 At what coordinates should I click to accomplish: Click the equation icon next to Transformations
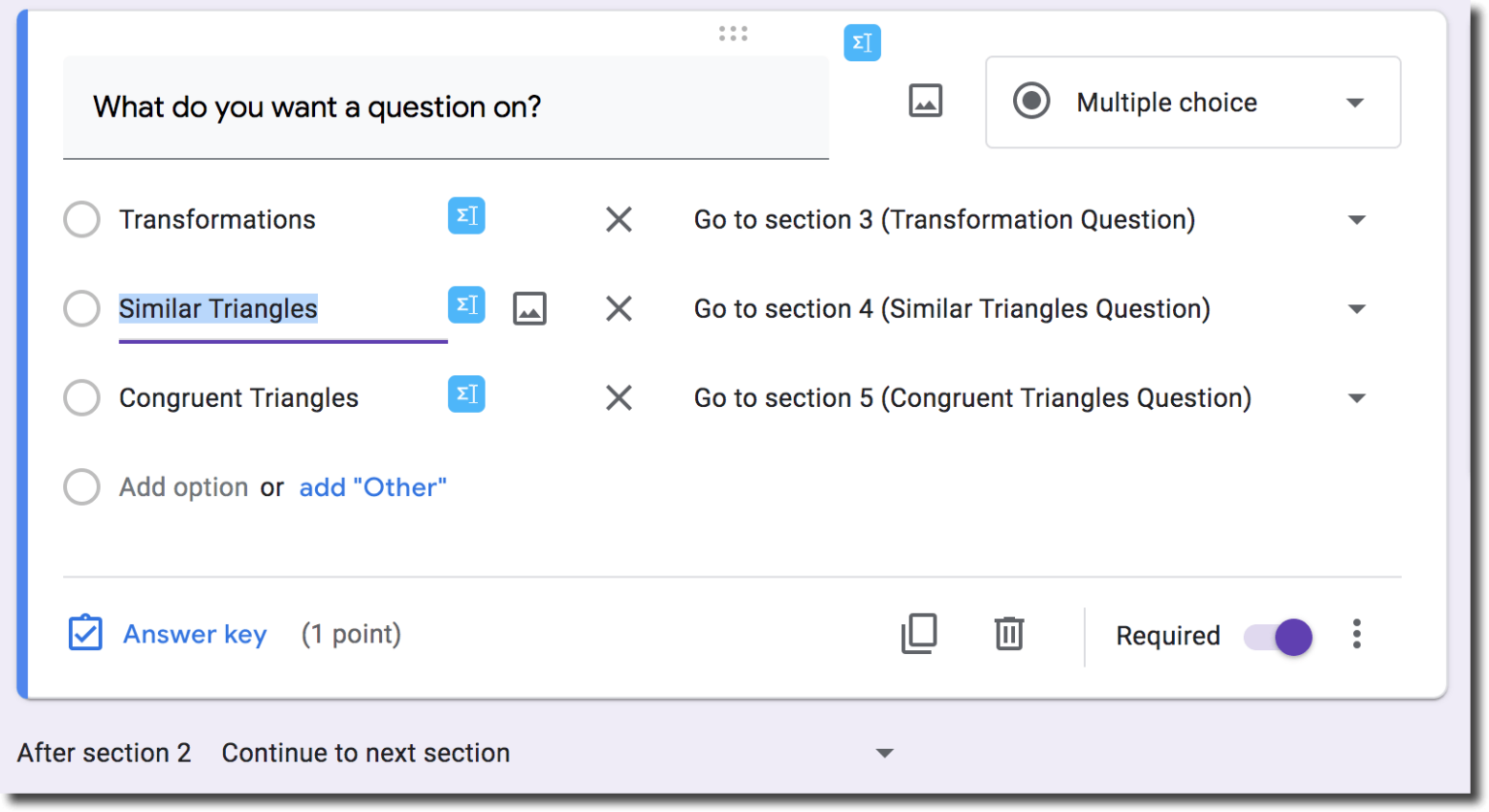pos(466,216)
